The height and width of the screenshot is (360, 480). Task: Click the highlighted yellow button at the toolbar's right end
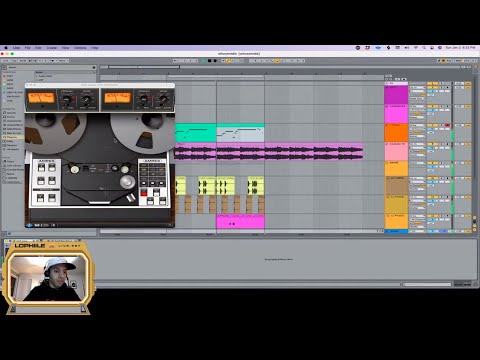443,61
